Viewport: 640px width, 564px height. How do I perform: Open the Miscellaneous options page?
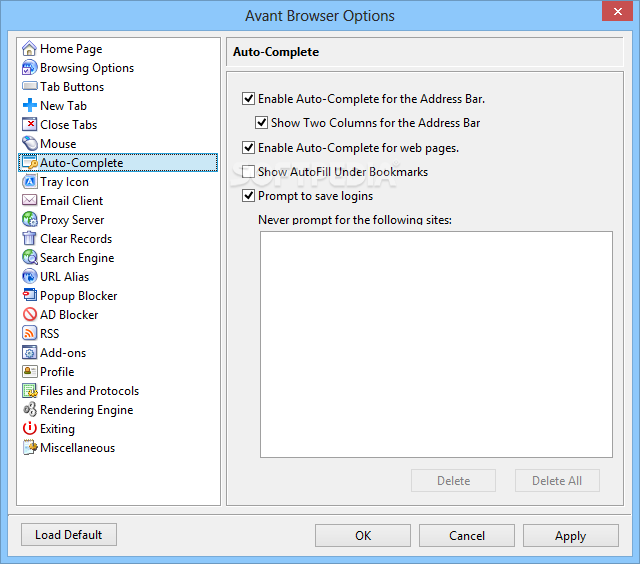[x=78, y=448]
